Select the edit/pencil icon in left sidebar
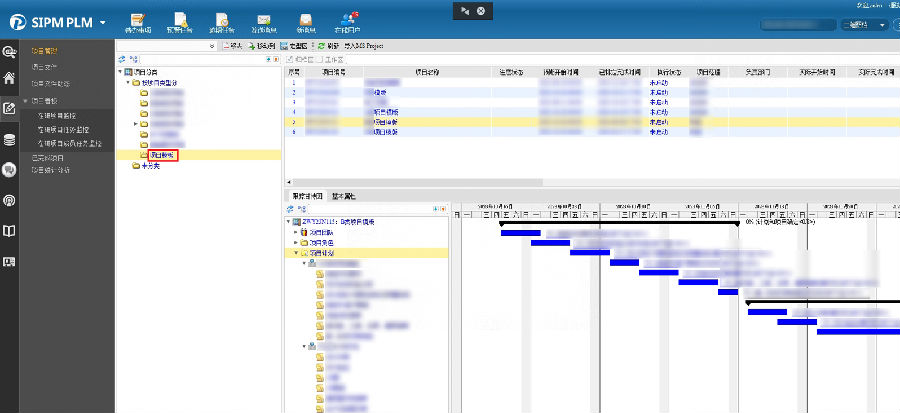This screenshot has height=413, width=900. [x=10, y=108]
